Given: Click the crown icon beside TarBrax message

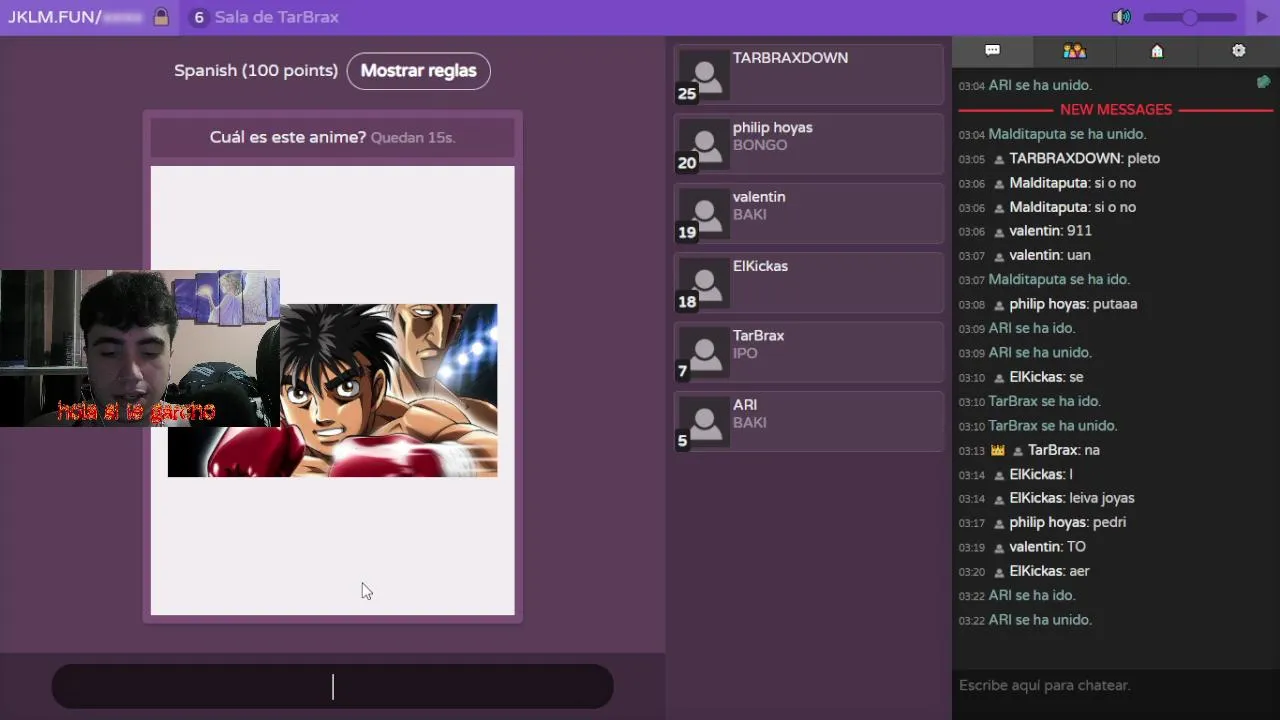Looking at the screenshot, I should [997, 450].
